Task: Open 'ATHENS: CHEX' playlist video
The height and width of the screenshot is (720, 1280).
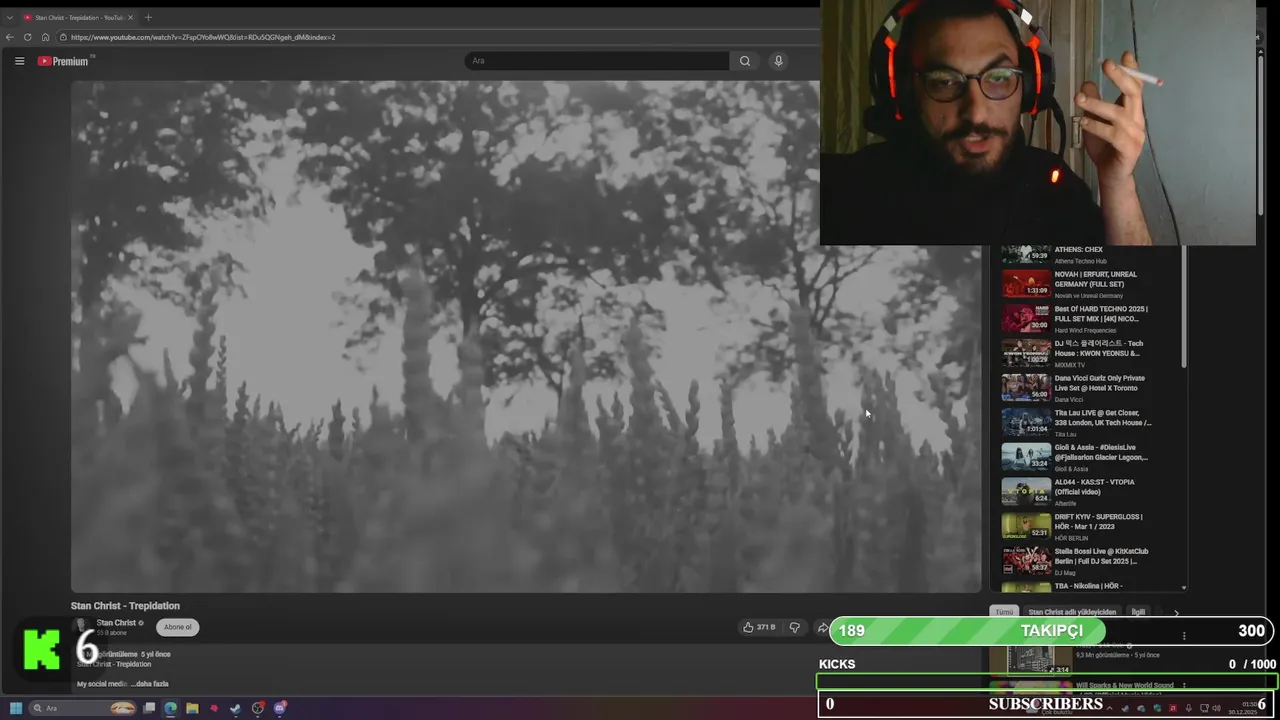Action: coord(1078,250)
